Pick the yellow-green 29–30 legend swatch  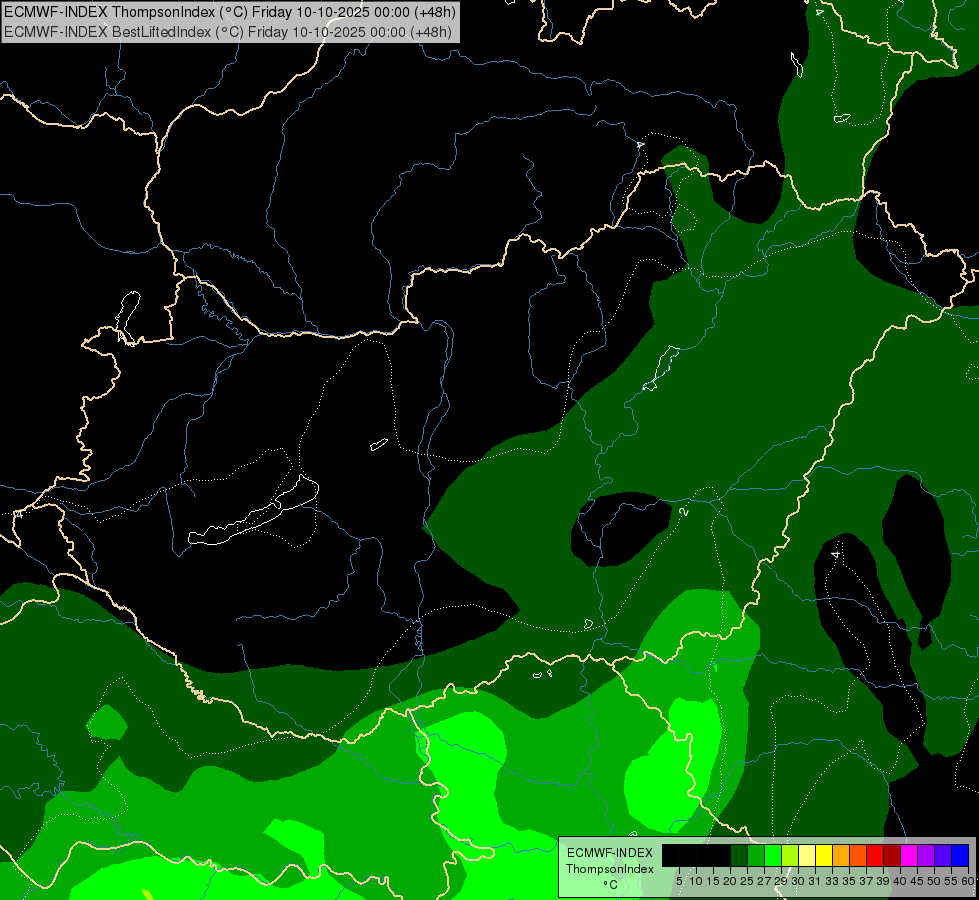point(790,855)
